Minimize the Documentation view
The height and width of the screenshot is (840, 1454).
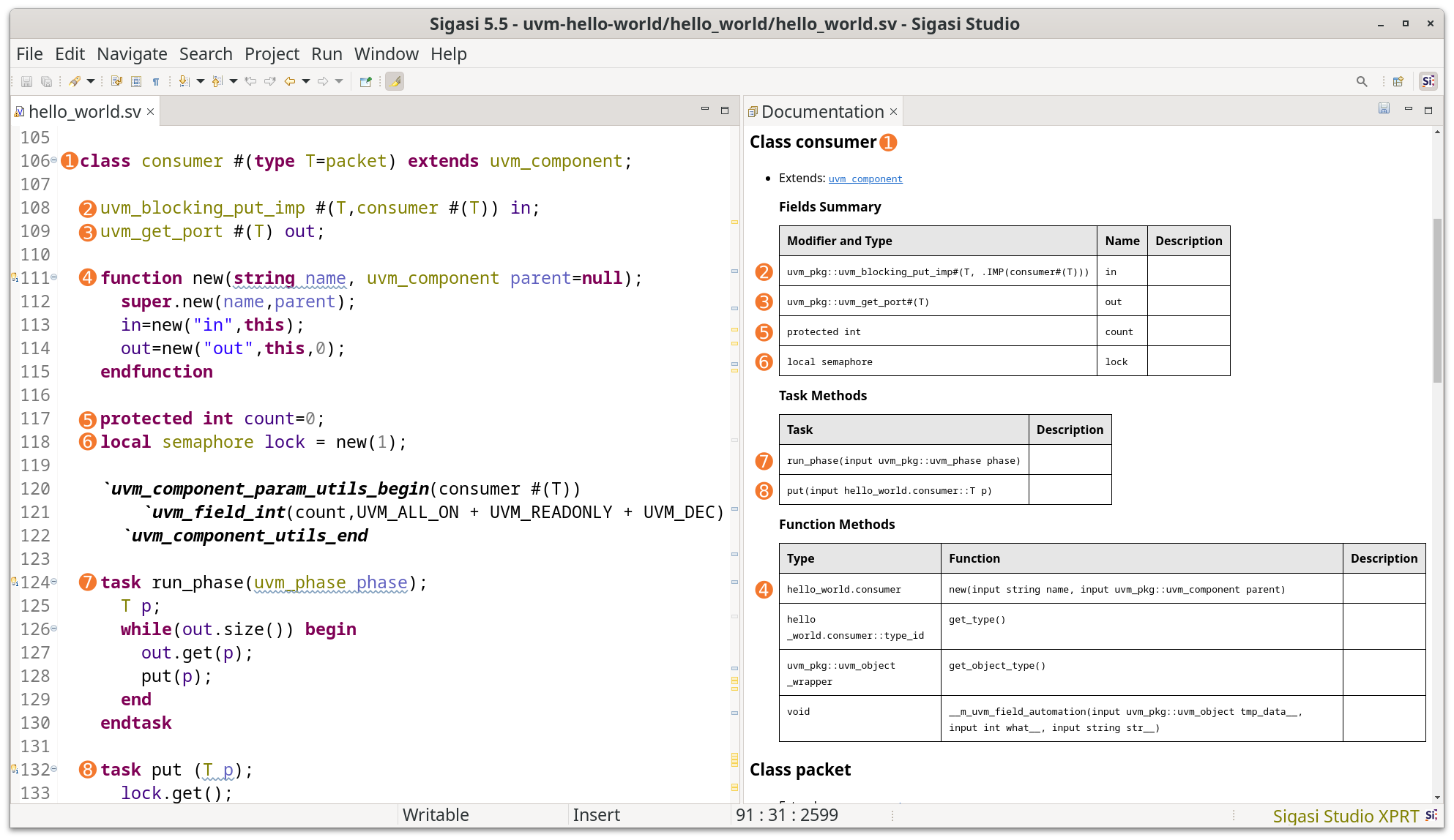[x=1408, y=109]
